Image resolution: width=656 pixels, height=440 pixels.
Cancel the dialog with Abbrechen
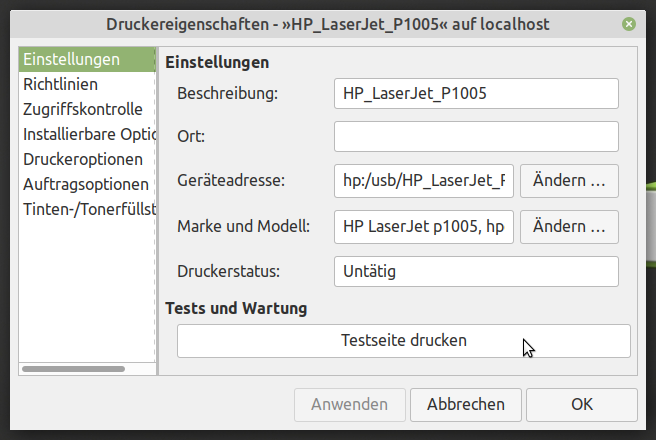click(466, 404)
